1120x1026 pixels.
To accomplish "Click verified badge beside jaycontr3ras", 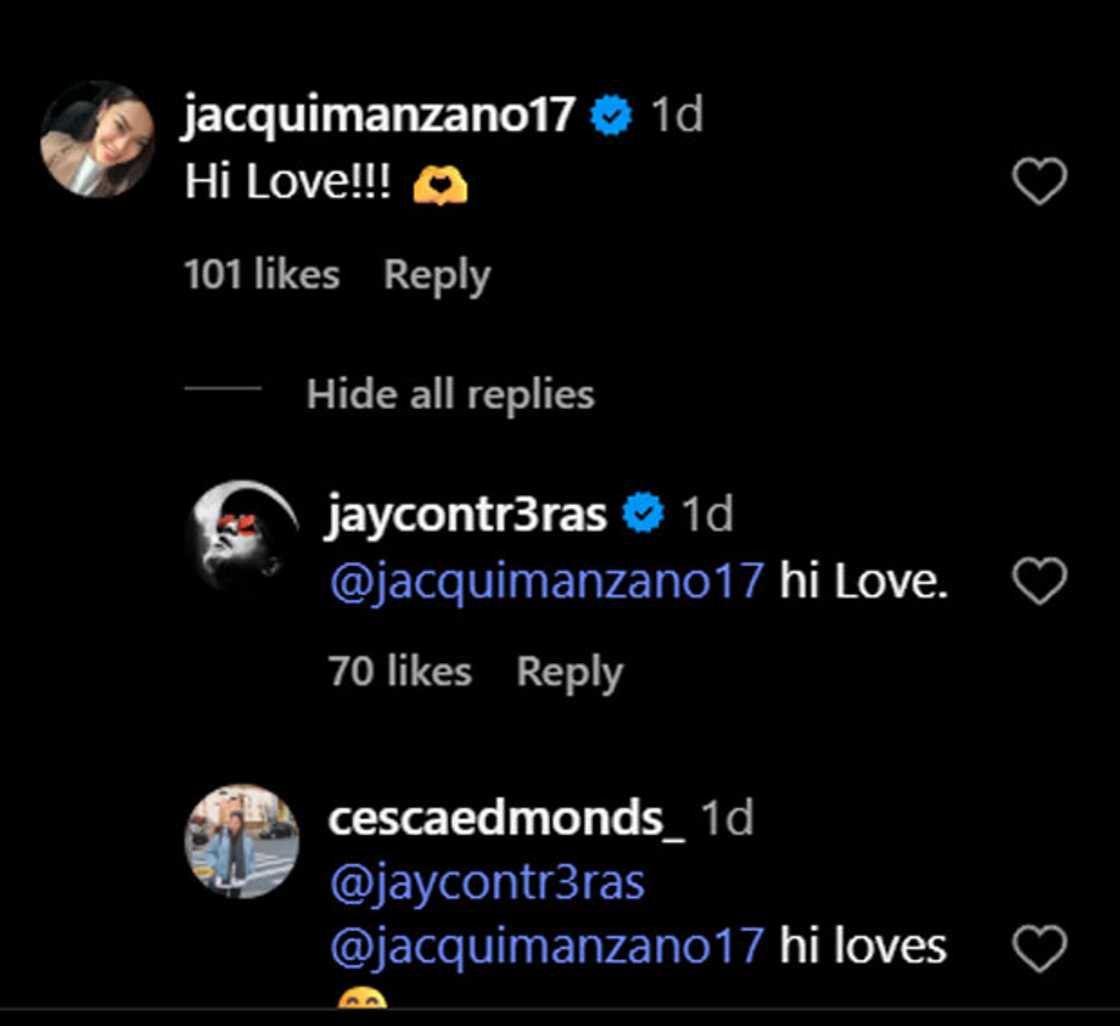I will [643, 515].
